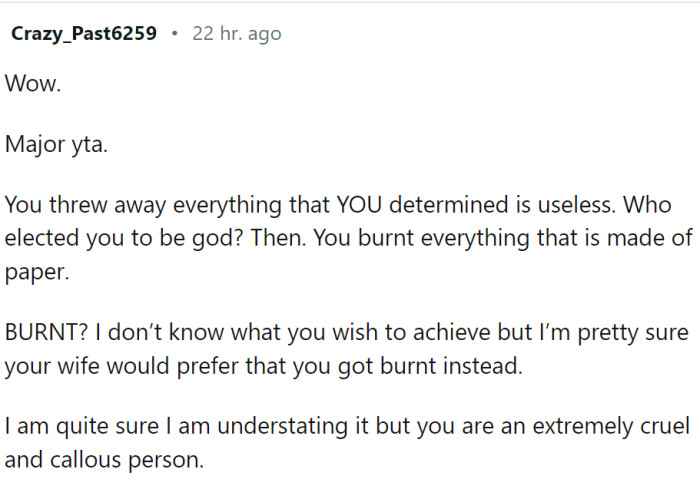Click the word "paper." in comment
700x479 pixels.
[x=36, y=274]
